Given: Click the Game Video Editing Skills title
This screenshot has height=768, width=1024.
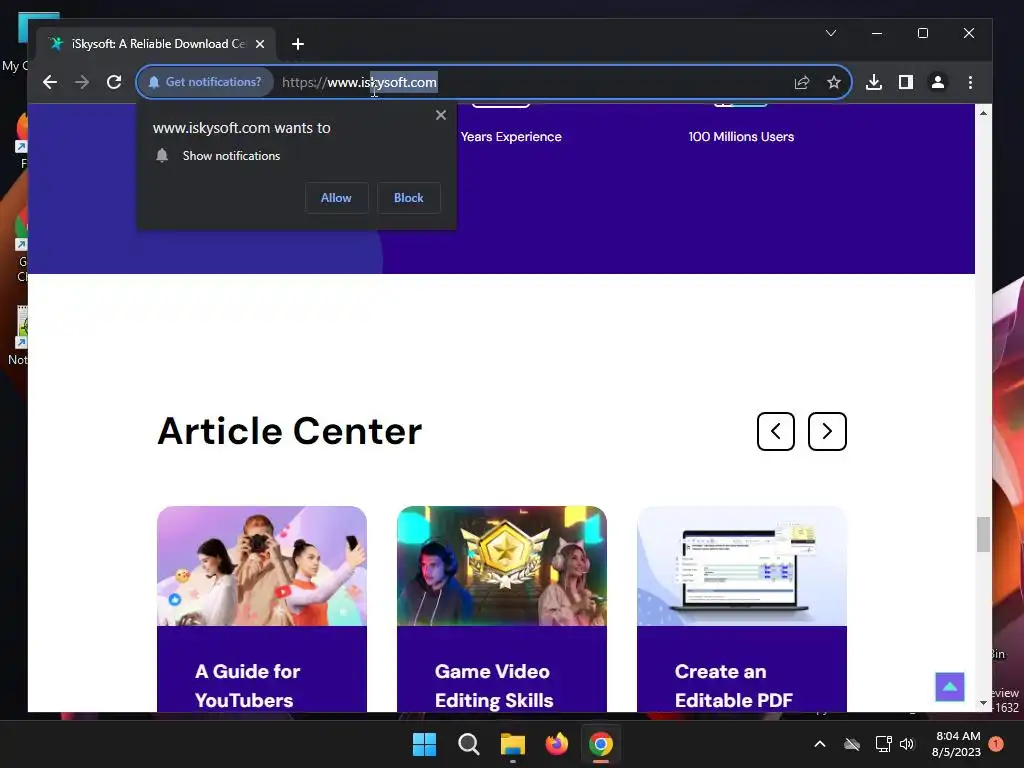Looking at the screenshot, I should [494, 686].
